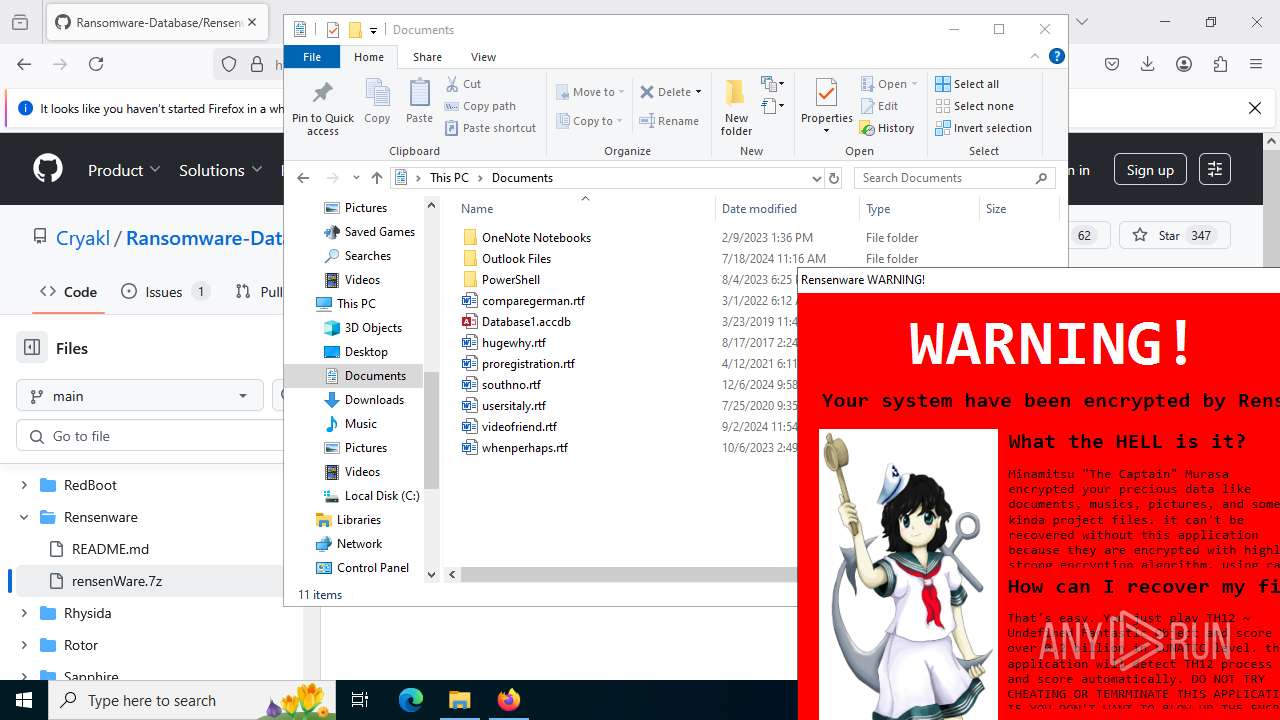This screenshot has width=1280, height=720.
Task: Open Cryakl owner link
Action: click(83, 238)
